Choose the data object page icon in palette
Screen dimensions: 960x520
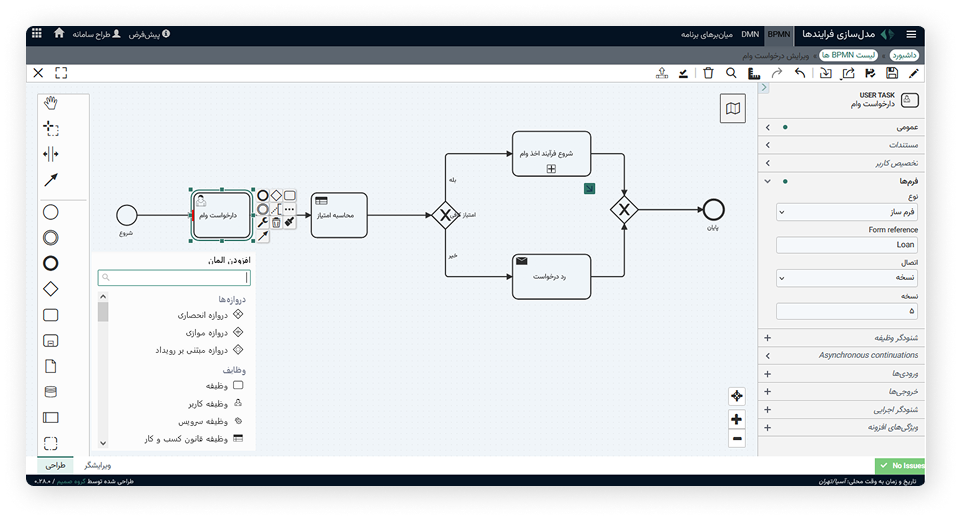click(x=51, y=366)
